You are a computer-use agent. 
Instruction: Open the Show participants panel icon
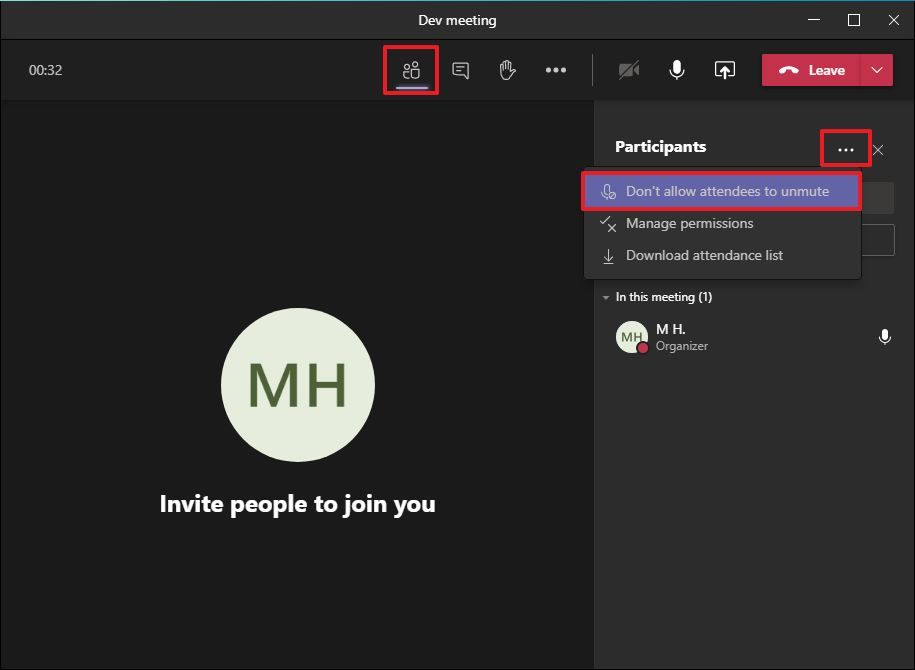click(411, 69)
